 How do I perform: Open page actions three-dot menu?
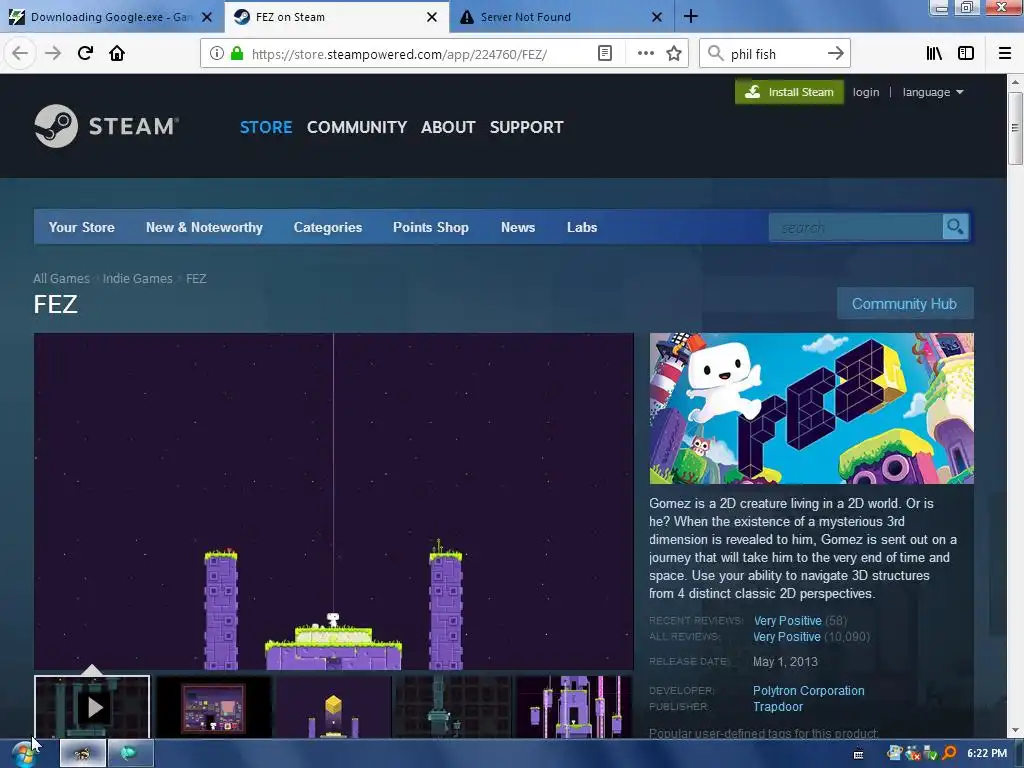coord(645,54)
